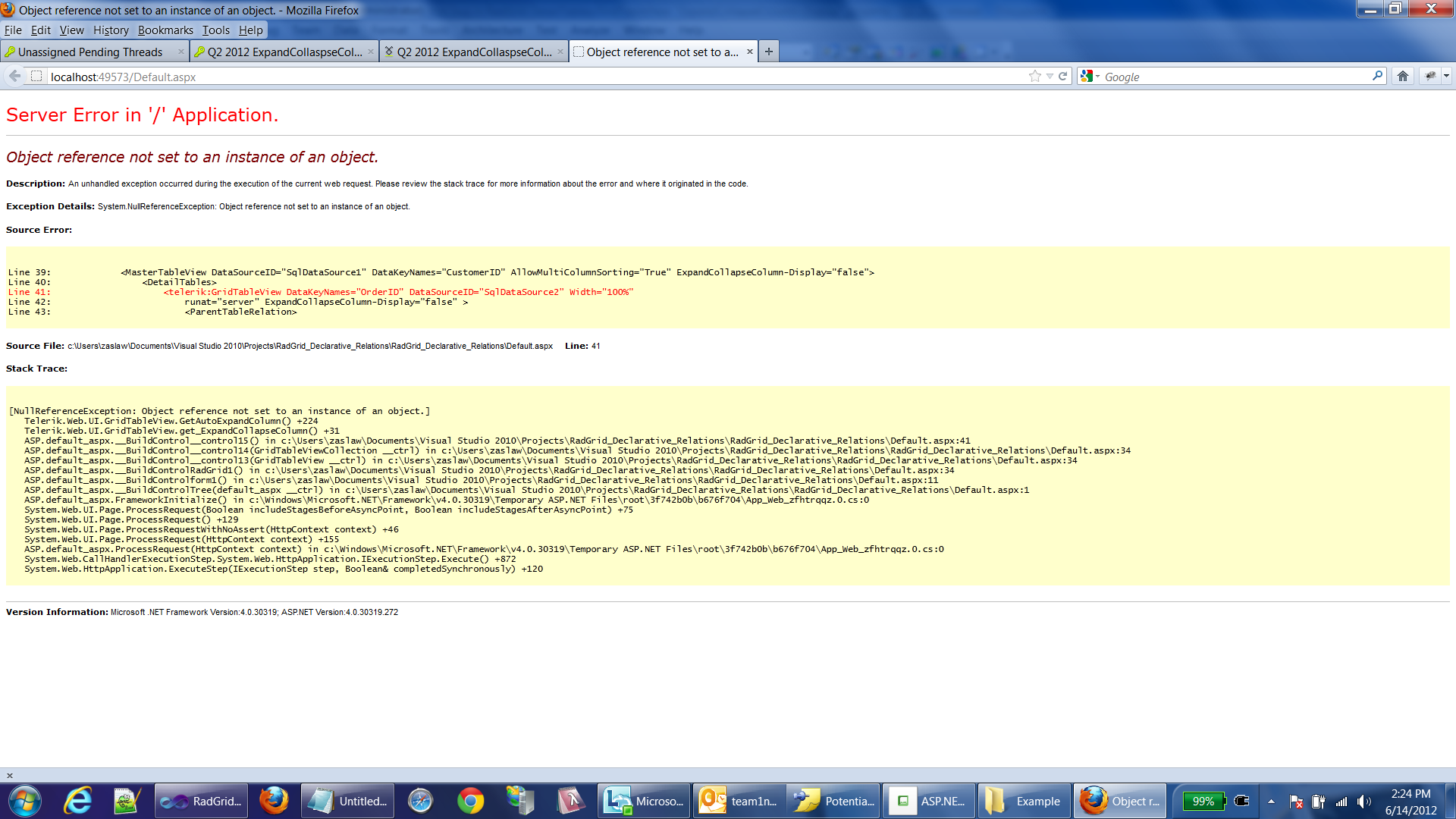Click the bookmark star icon in address bar
Screen dimensions: 1456x819
tap(1034, 76)
